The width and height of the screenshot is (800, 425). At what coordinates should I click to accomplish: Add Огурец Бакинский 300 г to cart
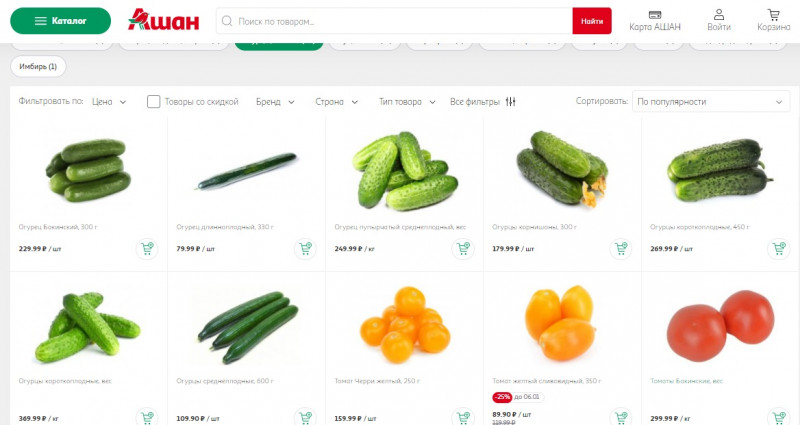(147, 249)
